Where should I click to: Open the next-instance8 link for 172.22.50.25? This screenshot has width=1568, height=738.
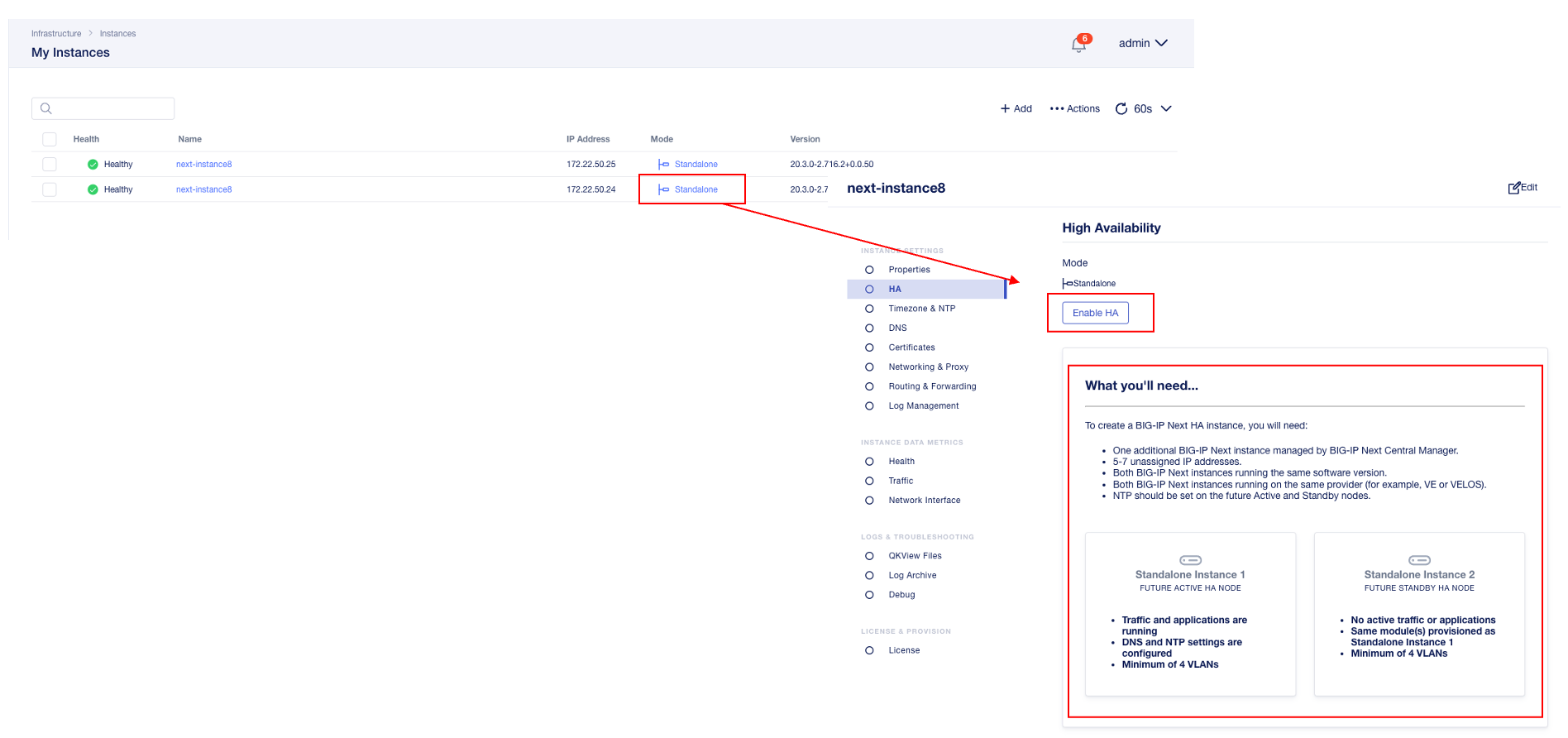(x=203, y=165)
